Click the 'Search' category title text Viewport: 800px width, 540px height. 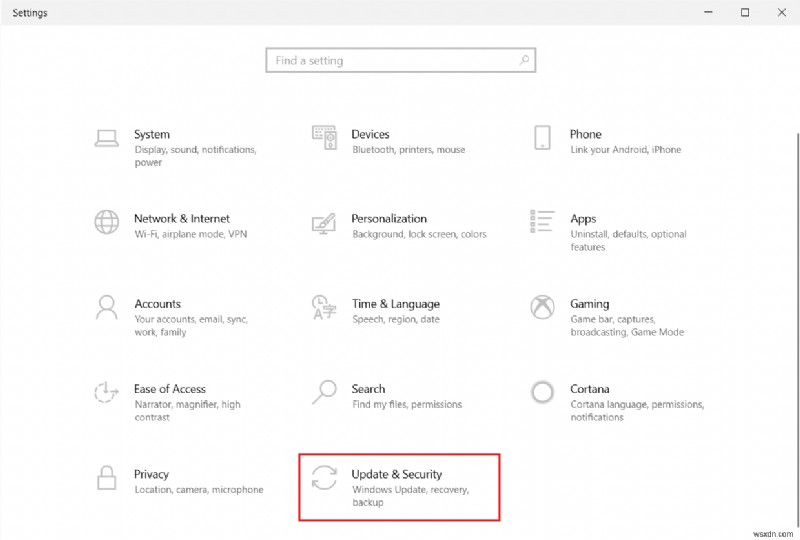point(368,389)
